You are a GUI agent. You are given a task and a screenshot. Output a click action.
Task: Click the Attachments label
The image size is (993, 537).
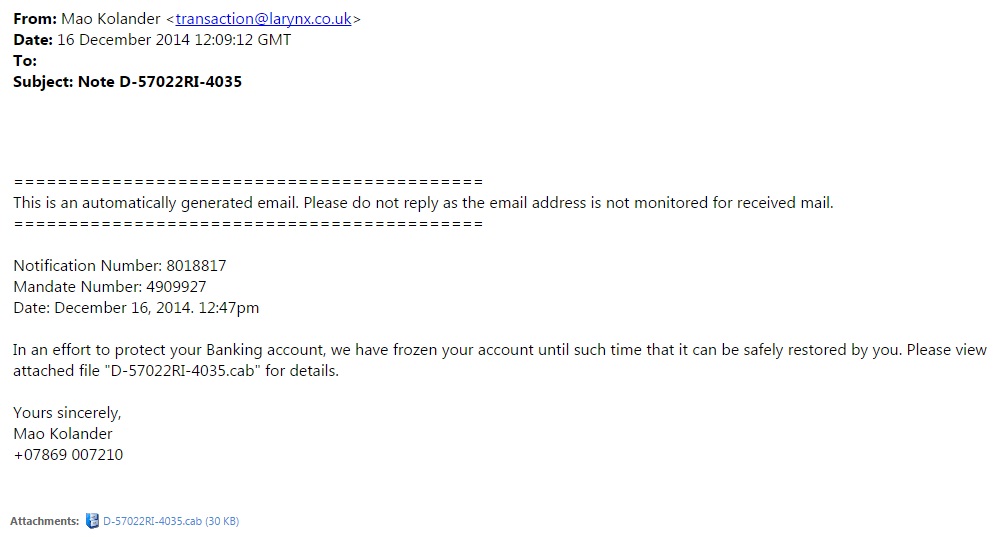click(44, 521)
